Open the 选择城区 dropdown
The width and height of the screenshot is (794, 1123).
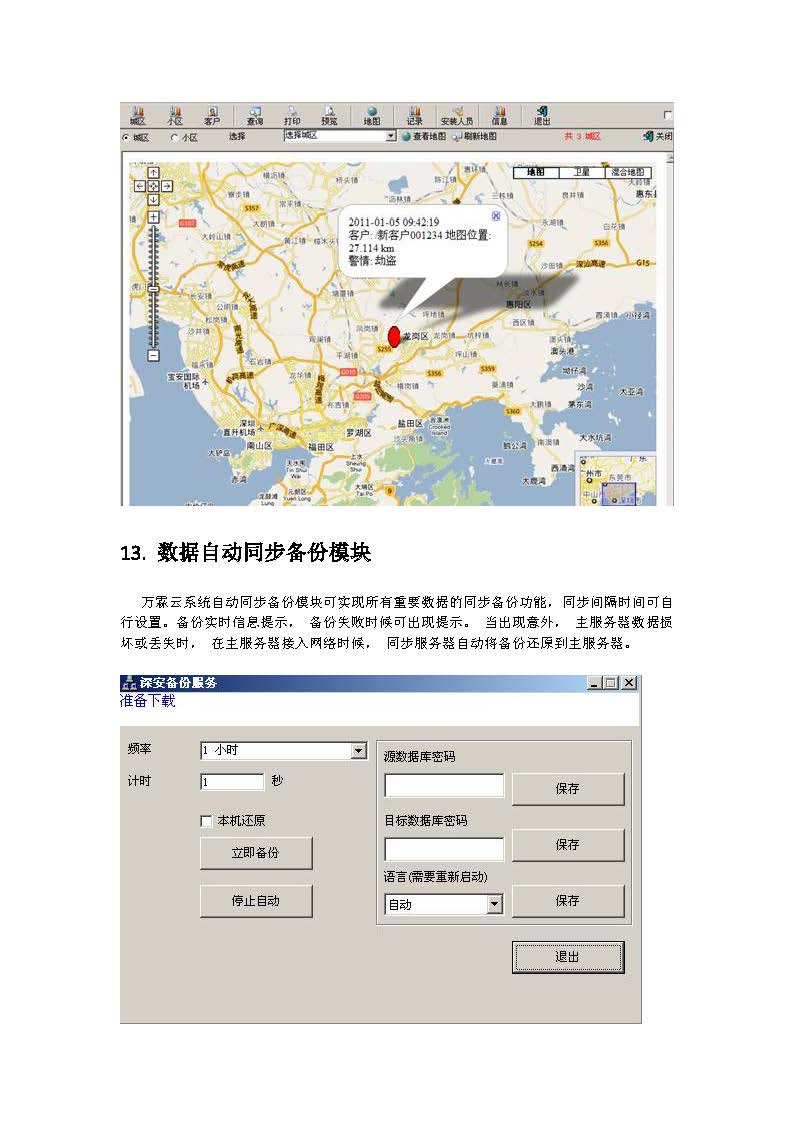pos(340,135)
